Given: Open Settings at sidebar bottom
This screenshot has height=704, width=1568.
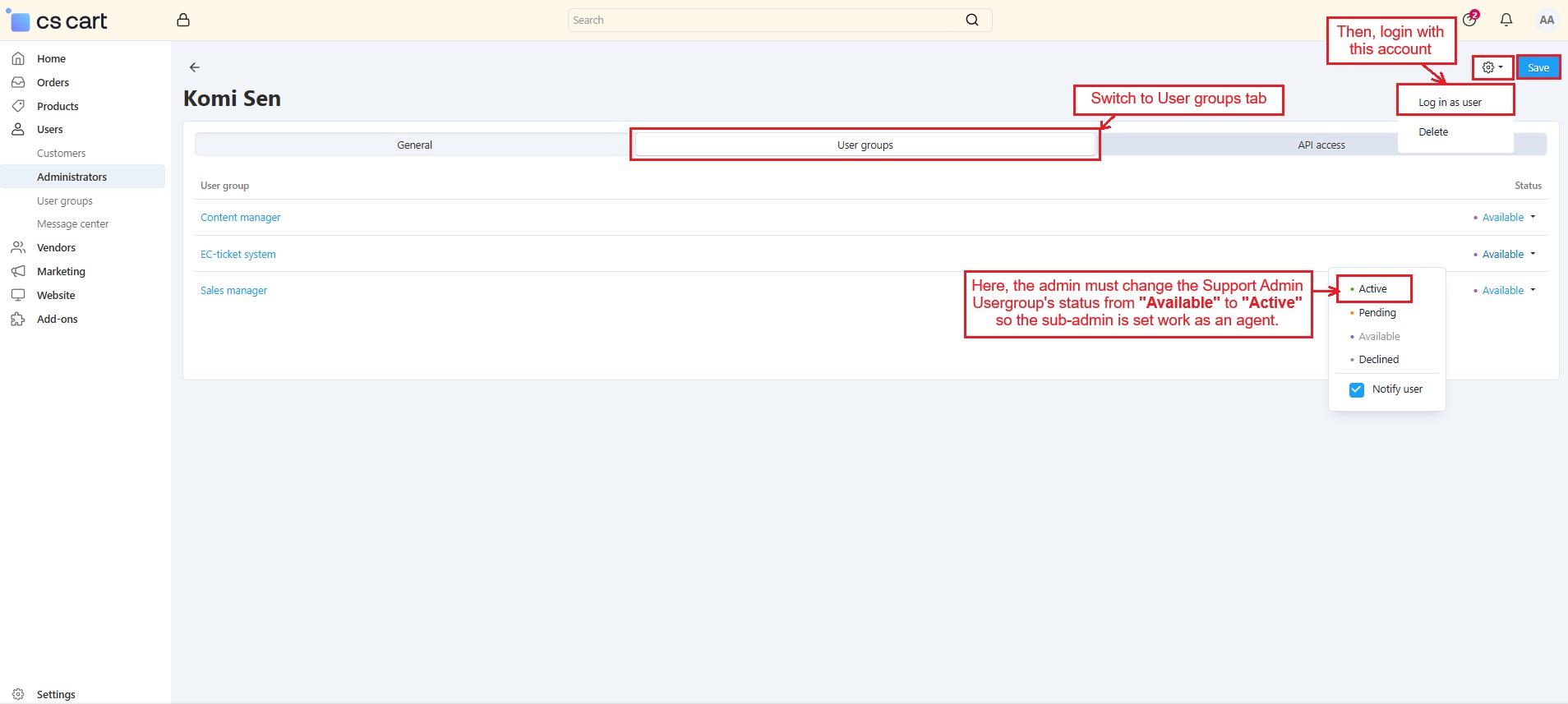Looking at the screenshot, I should 56,694.
